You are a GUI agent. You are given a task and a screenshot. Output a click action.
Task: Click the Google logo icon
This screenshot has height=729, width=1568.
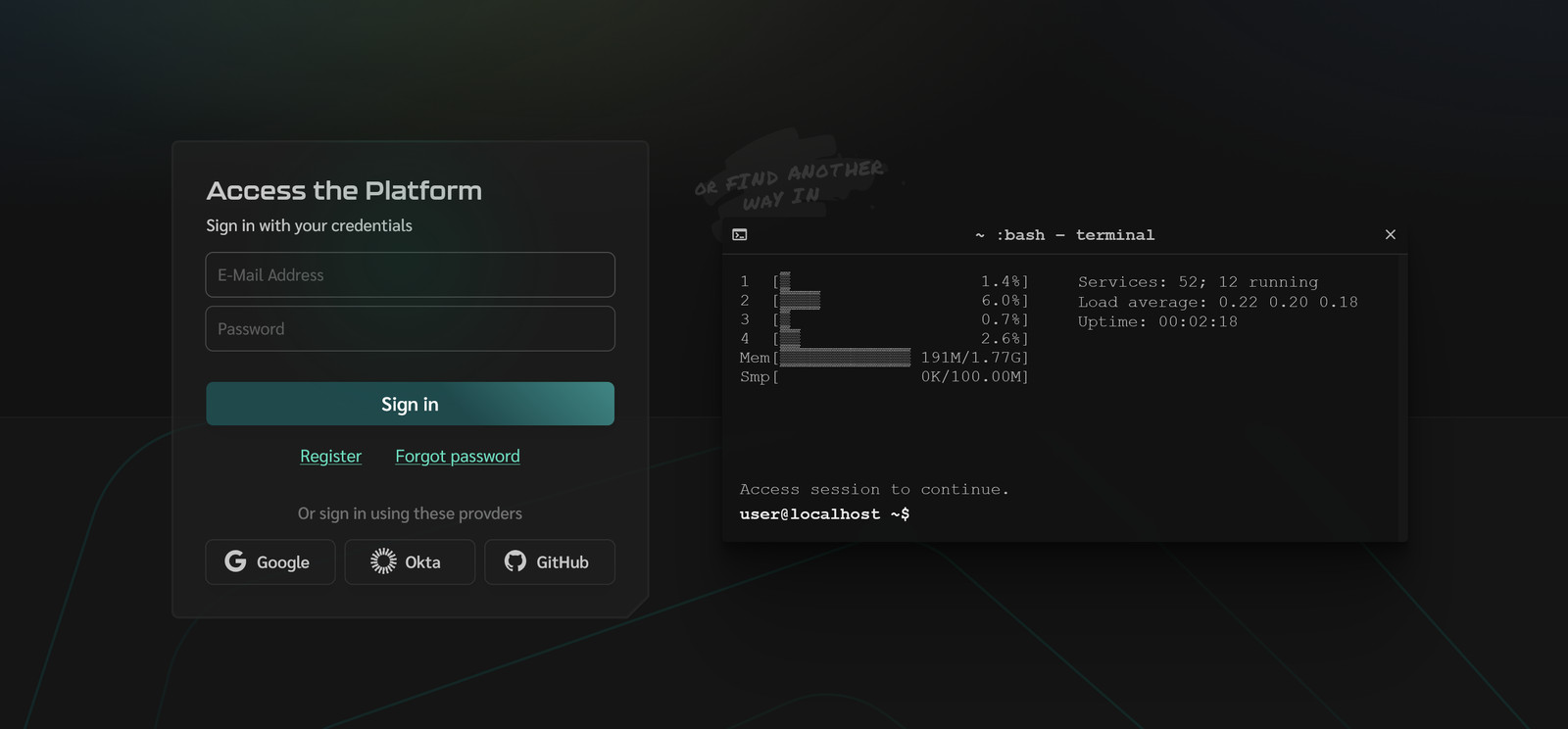pyautogui.click(x=235, y=561)
